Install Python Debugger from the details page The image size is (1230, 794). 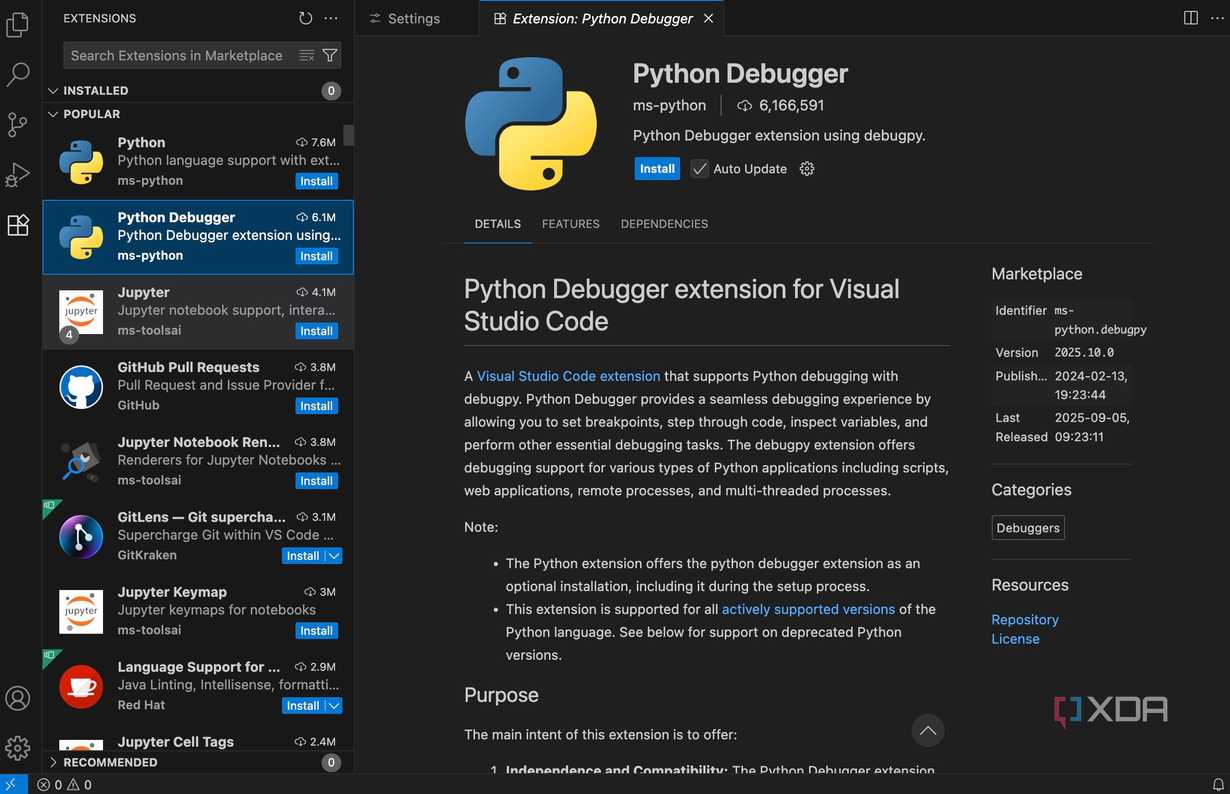pyautogui.click(x=657, y=169)
